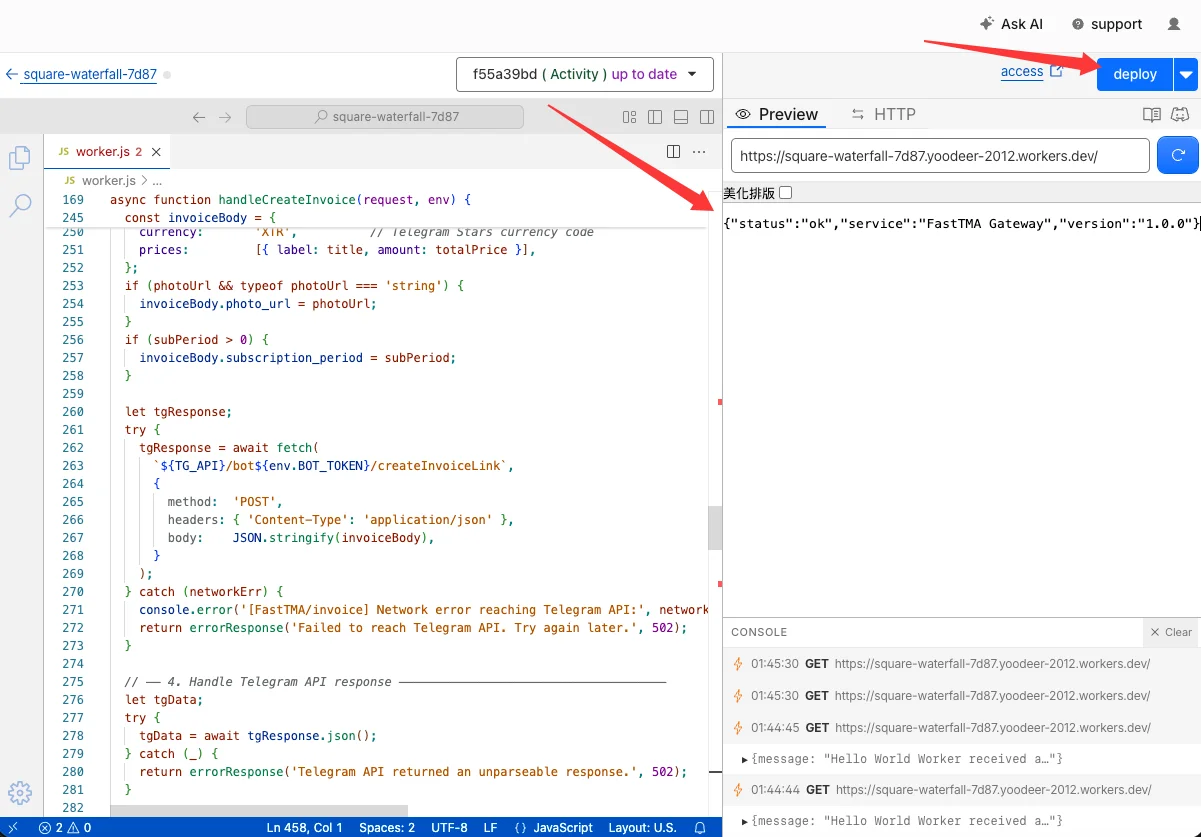1201x837 pixels.
Task: Close the worker.js tab
Action: point(156,152)
